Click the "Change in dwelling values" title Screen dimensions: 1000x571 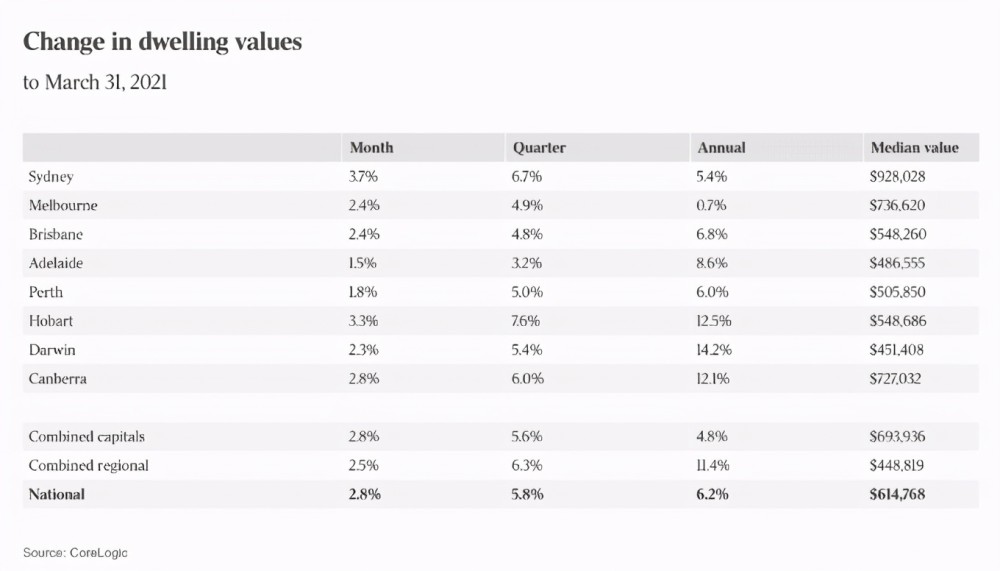coord(162,42)
